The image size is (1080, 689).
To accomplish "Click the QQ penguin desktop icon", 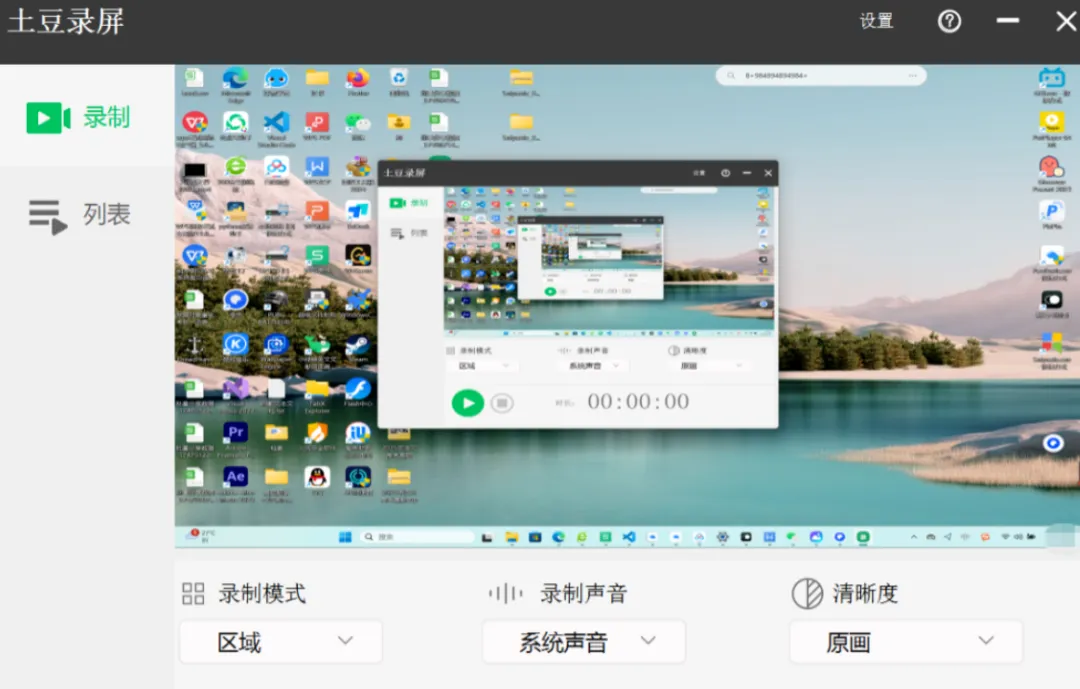I will click(317, 477).
